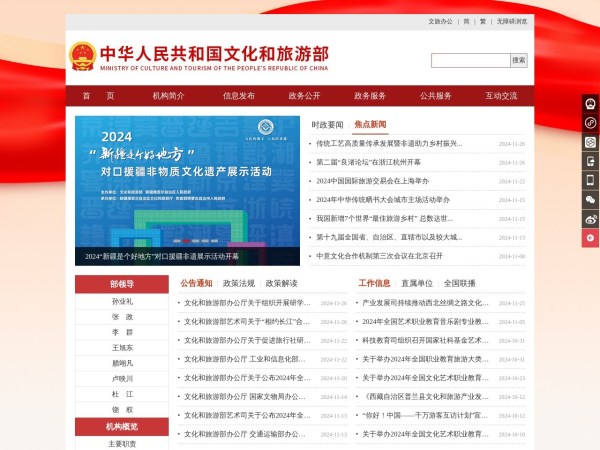Open the mobile client icon with arrows
The image size is (600, 450).
tap(590, 161)
